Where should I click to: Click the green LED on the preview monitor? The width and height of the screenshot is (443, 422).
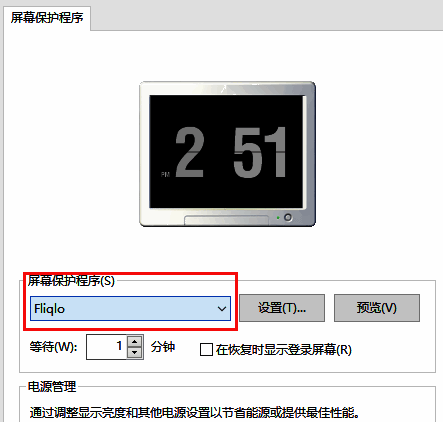pos(278,218)
